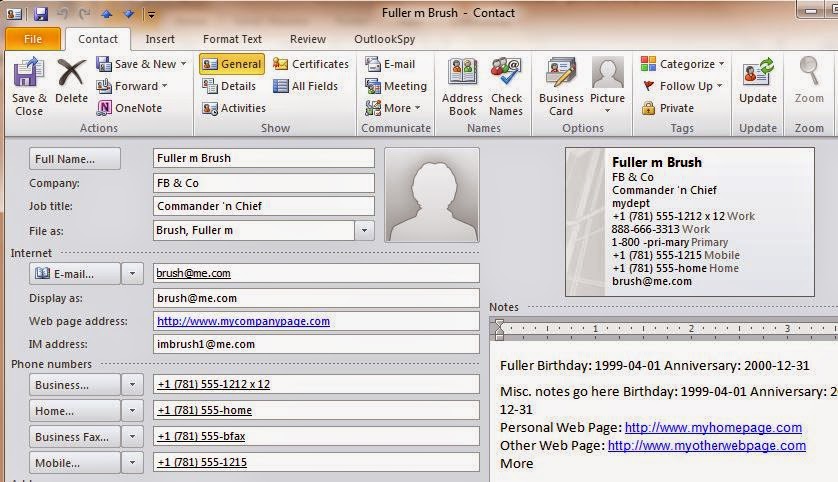
Task: Expand the Mobile phone type dropdown
Action: pos(132,463)
